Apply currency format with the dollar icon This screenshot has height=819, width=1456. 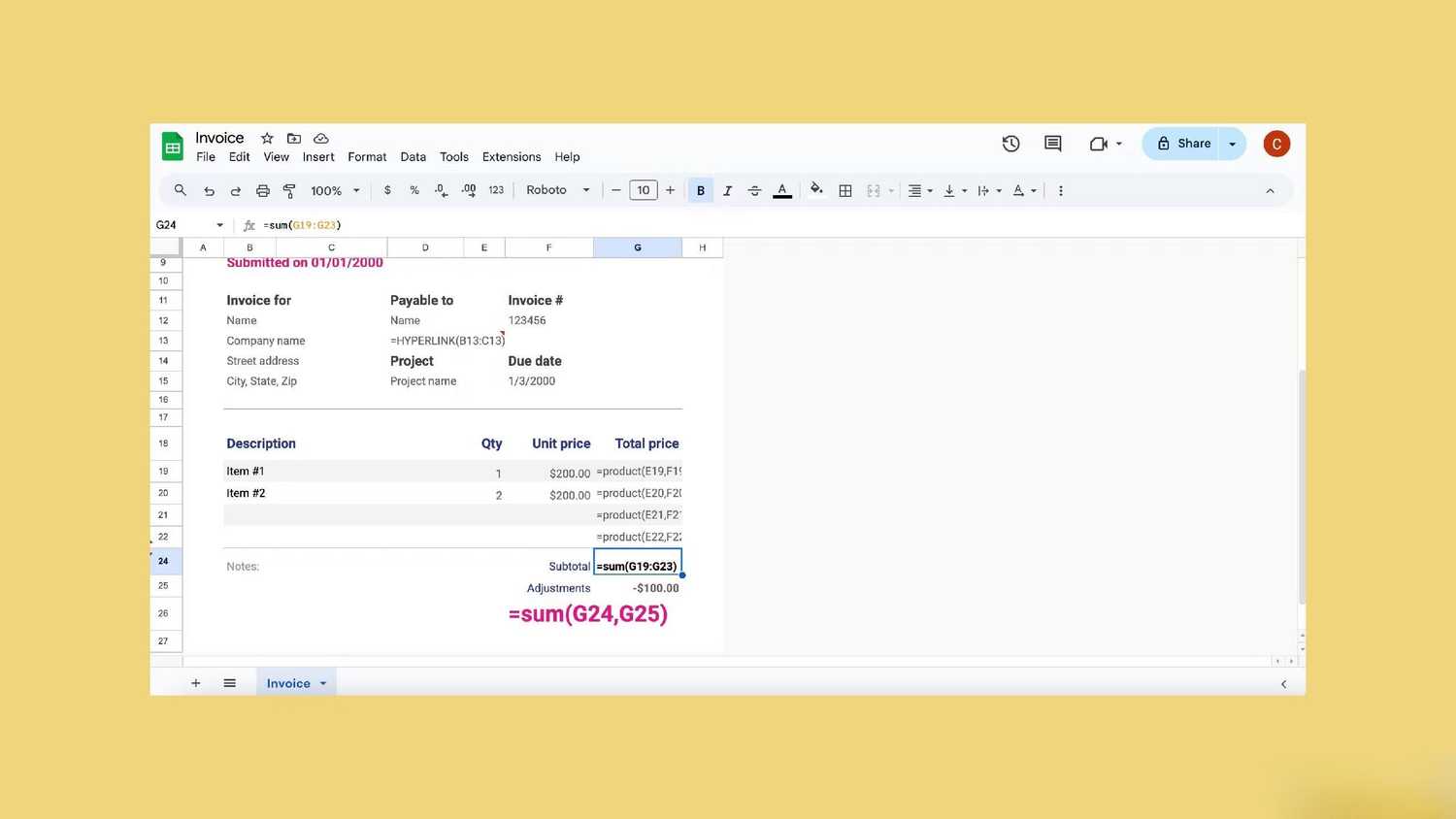387,189
